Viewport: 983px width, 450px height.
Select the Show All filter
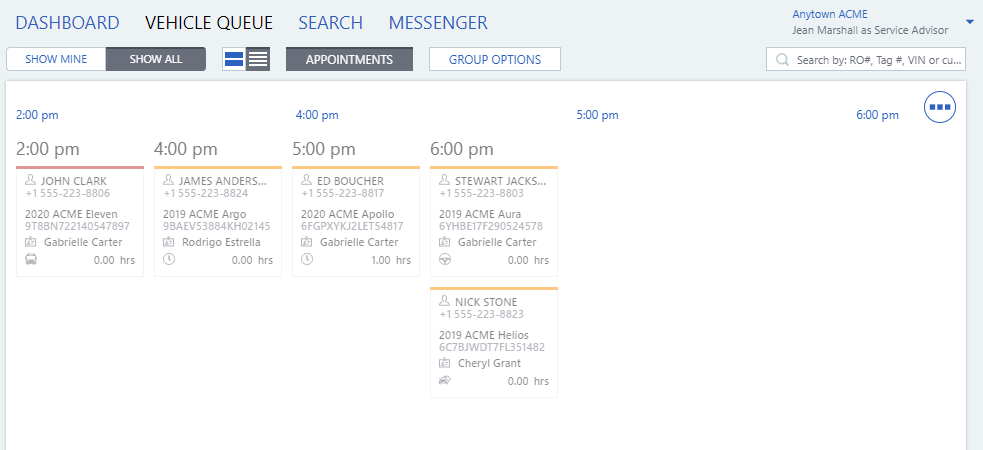(156, 59)
